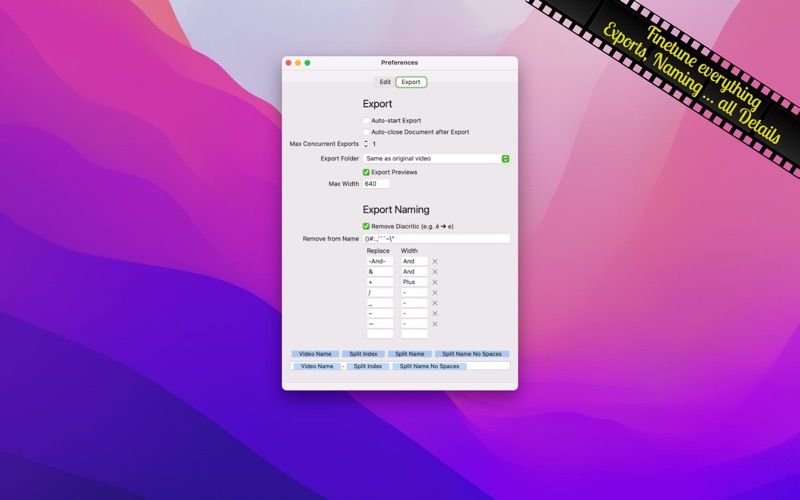Viewport: 800px width, 500px height.
Task: Click the Max Concurrent Exports label
Action: 324,144
